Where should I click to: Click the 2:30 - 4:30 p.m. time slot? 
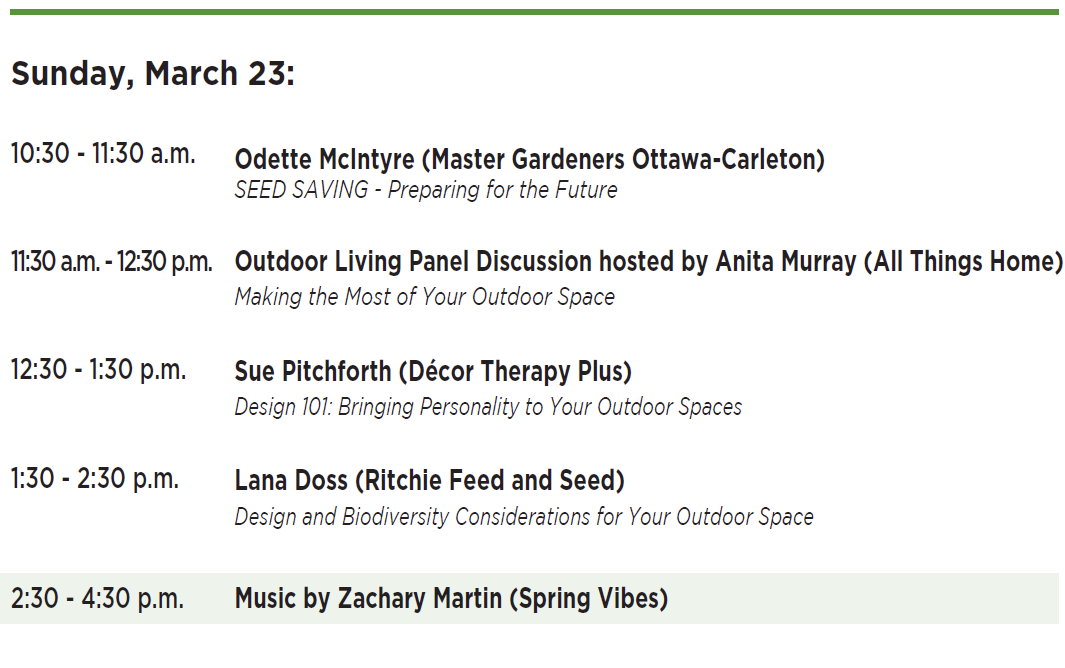click(97, 599)
